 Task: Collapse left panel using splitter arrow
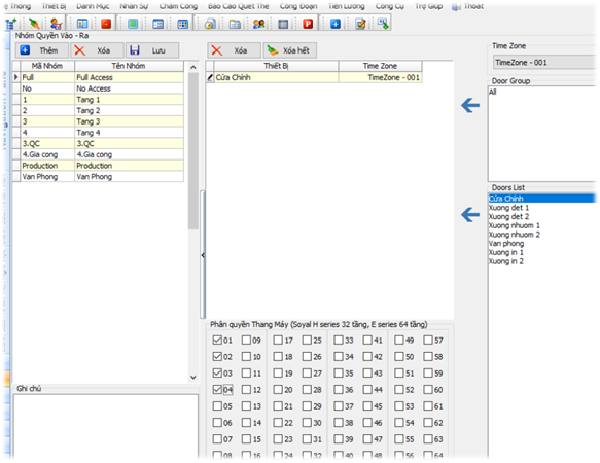(x=203, y=256)
